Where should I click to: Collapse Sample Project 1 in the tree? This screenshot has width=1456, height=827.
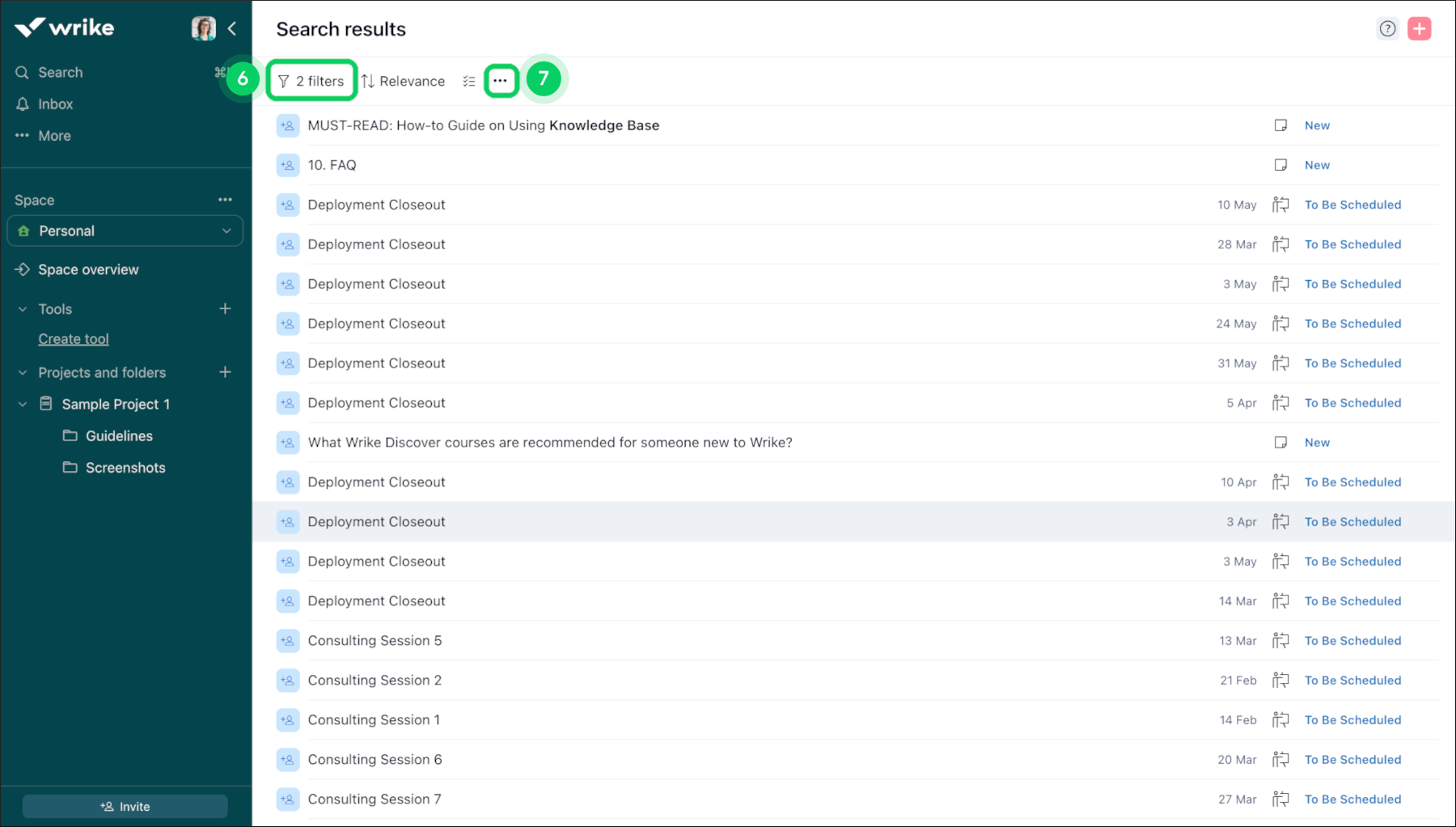click(x=22, y=404)
